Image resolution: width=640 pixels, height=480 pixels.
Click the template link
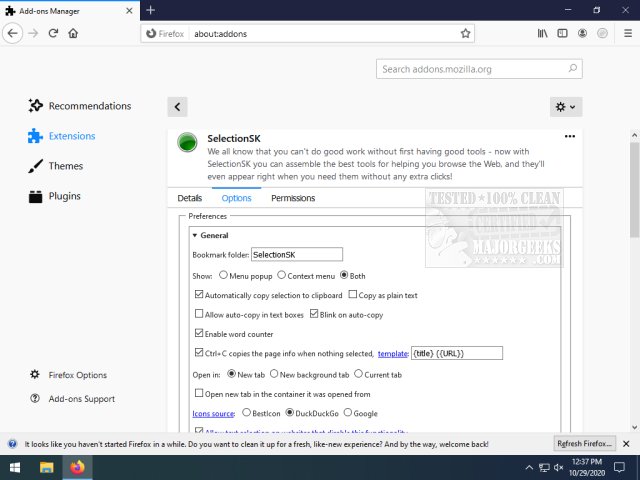point(393,354)
